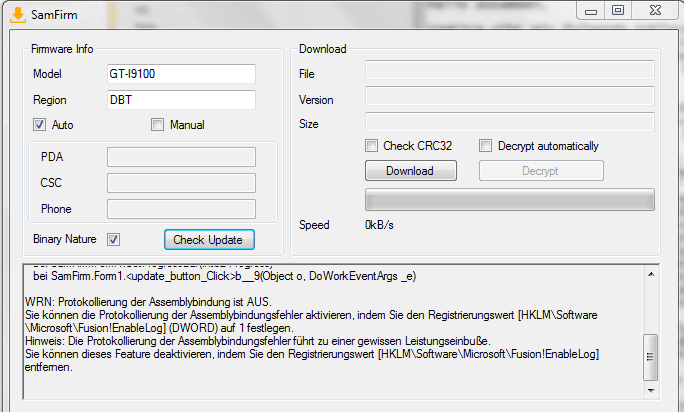Screen dimensions: 684x412
Task: Click into the Region field showing DBT
Action: pos(181,100)
